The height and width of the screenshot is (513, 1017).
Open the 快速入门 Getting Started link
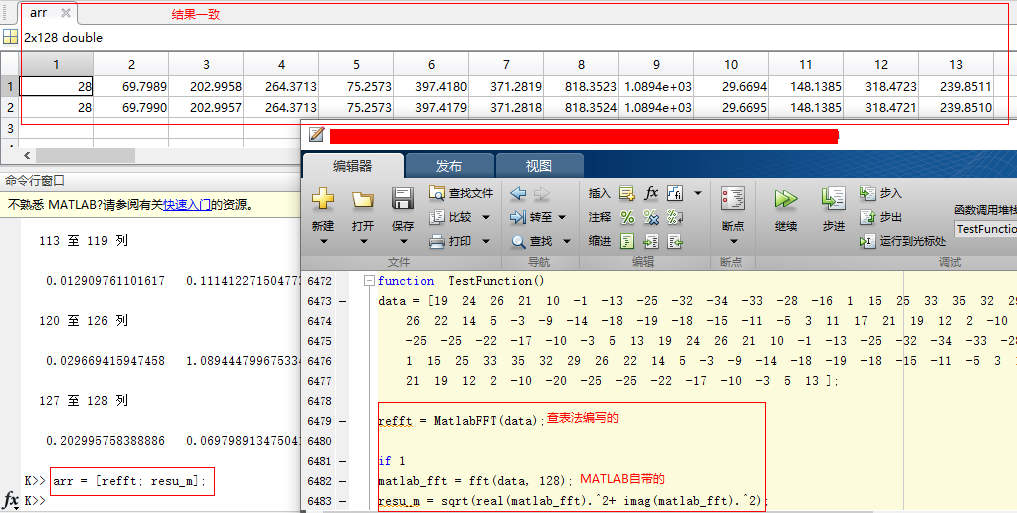coord(187,205)
